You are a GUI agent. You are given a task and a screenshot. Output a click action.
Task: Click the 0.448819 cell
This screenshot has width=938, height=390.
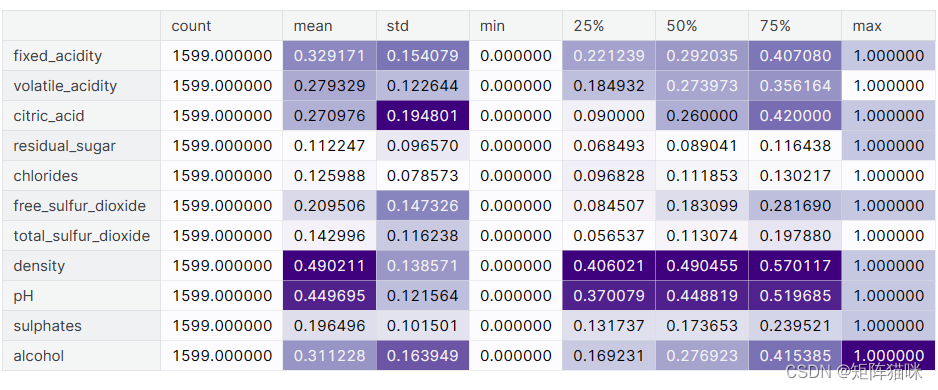pos(702,295)
